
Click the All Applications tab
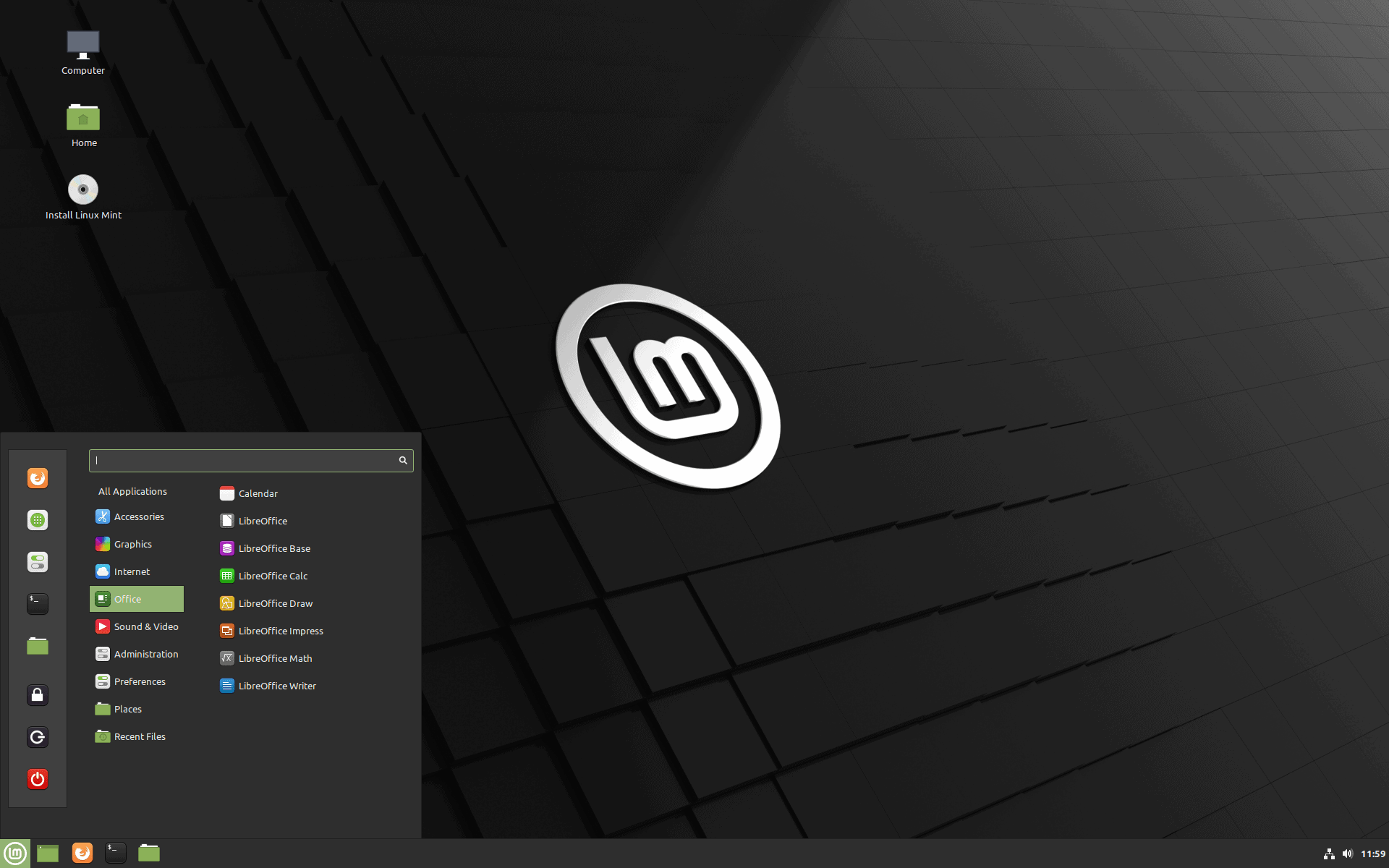[x=132, y=491]
